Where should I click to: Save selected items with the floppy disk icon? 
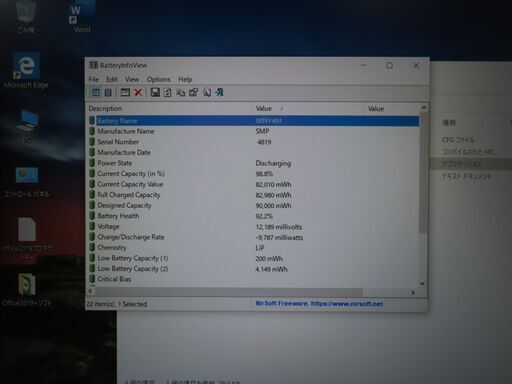click(x=155, y=92)
